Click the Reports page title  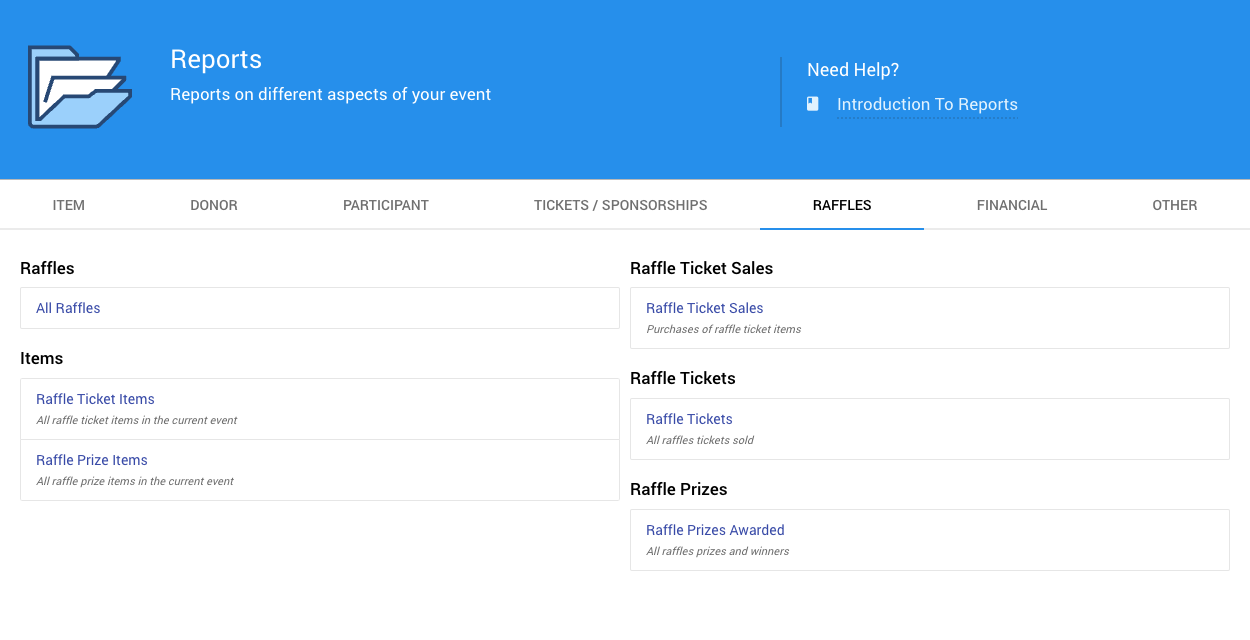coord(216,59)
